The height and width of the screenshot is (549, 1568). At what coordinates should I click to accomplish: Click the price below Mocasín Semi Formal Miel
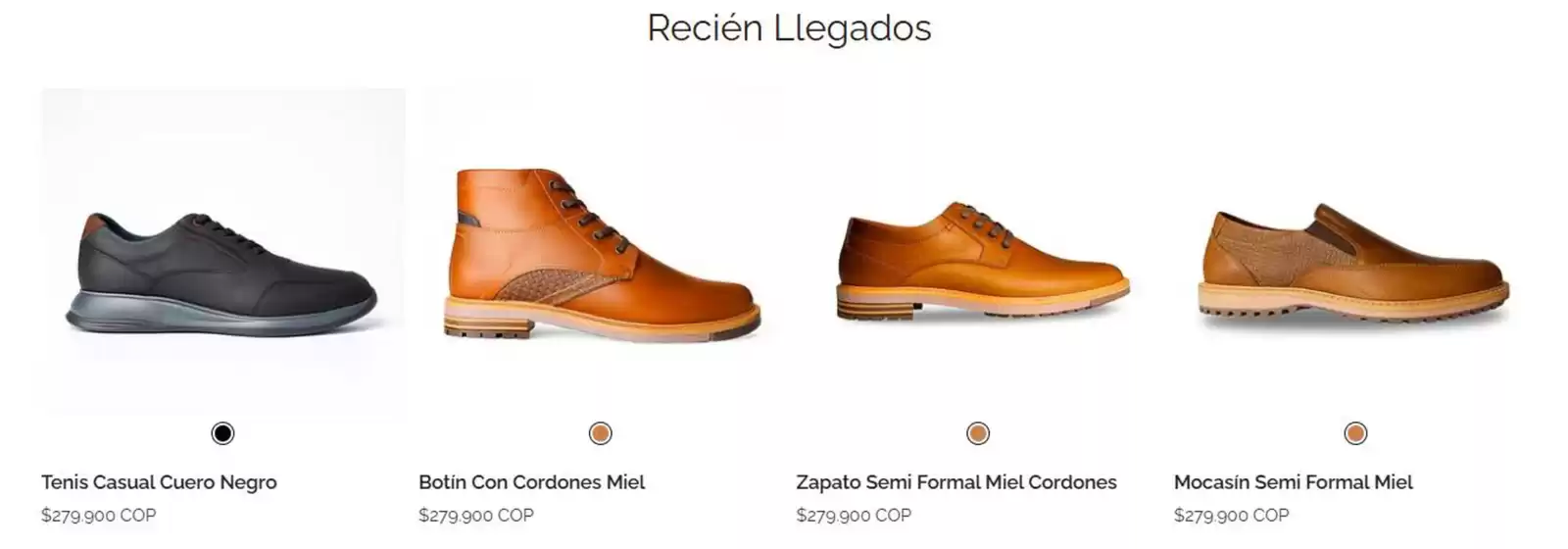(1231, 515)
